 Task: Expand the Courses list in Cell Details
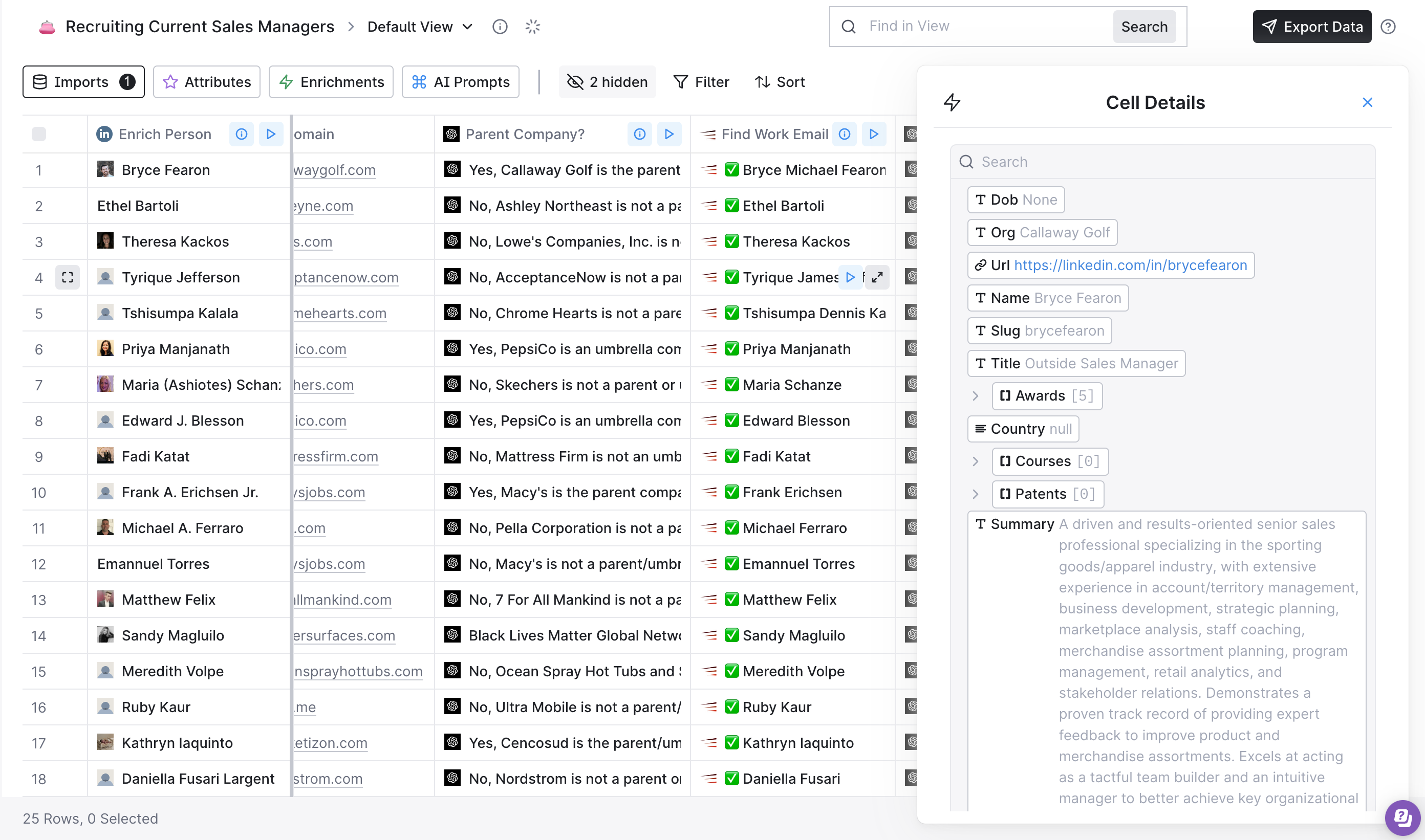coord(975,461)
